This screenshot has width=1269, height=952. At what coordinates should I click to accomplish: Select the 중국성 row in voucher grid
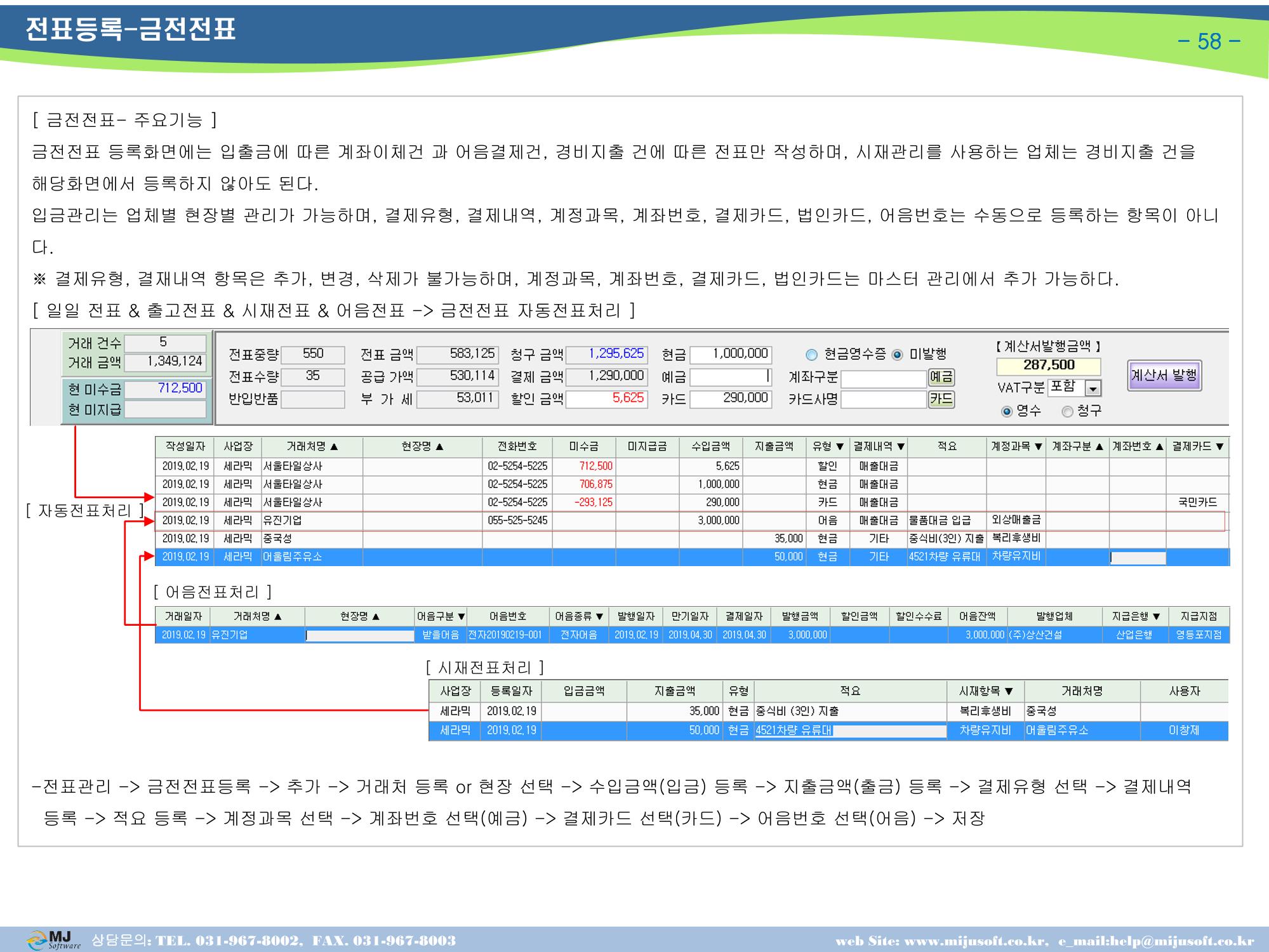click(x=693, y=539)
